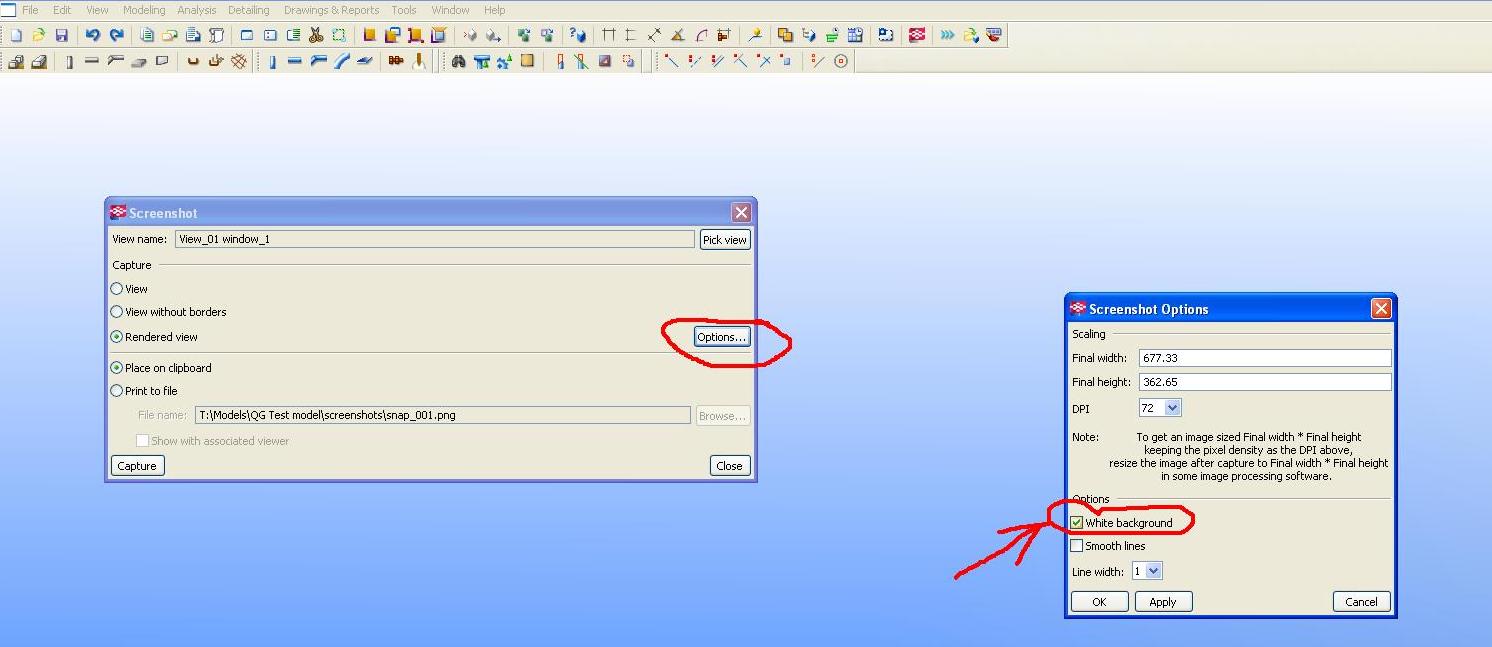Click the calendar with clock toolbar icon
The height and width of the screenshot is (647, 1492).
(855, 35)
